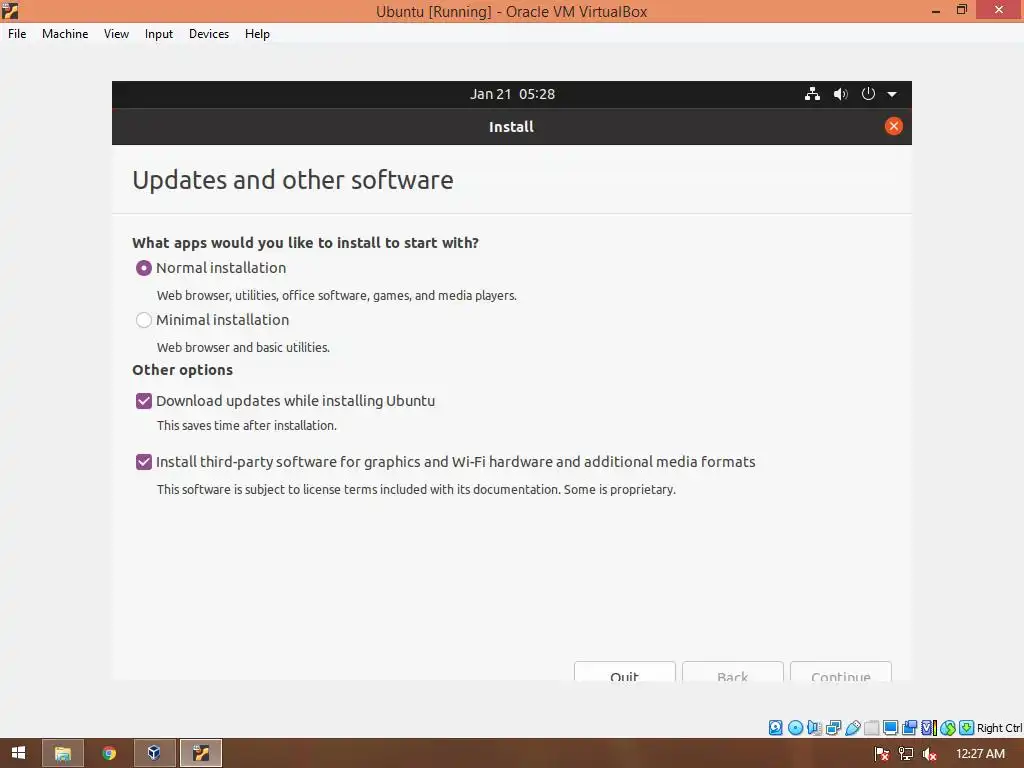Viewport: 1024px width, 768px height.
Task: Open the Help menu
Action: [x=257, y=34]
